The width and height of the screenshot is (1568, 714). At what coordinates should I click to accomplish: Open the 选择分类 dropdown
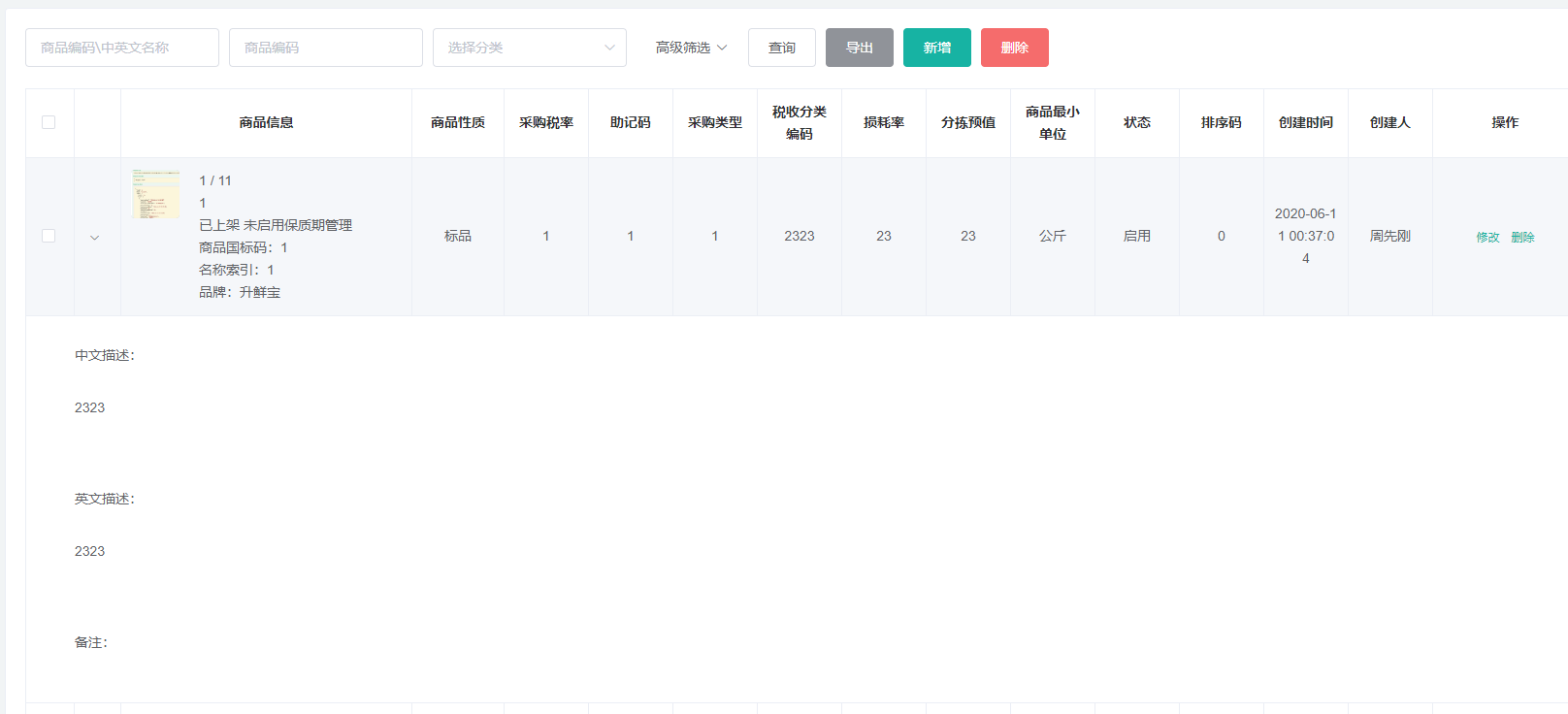click(530, 48)
